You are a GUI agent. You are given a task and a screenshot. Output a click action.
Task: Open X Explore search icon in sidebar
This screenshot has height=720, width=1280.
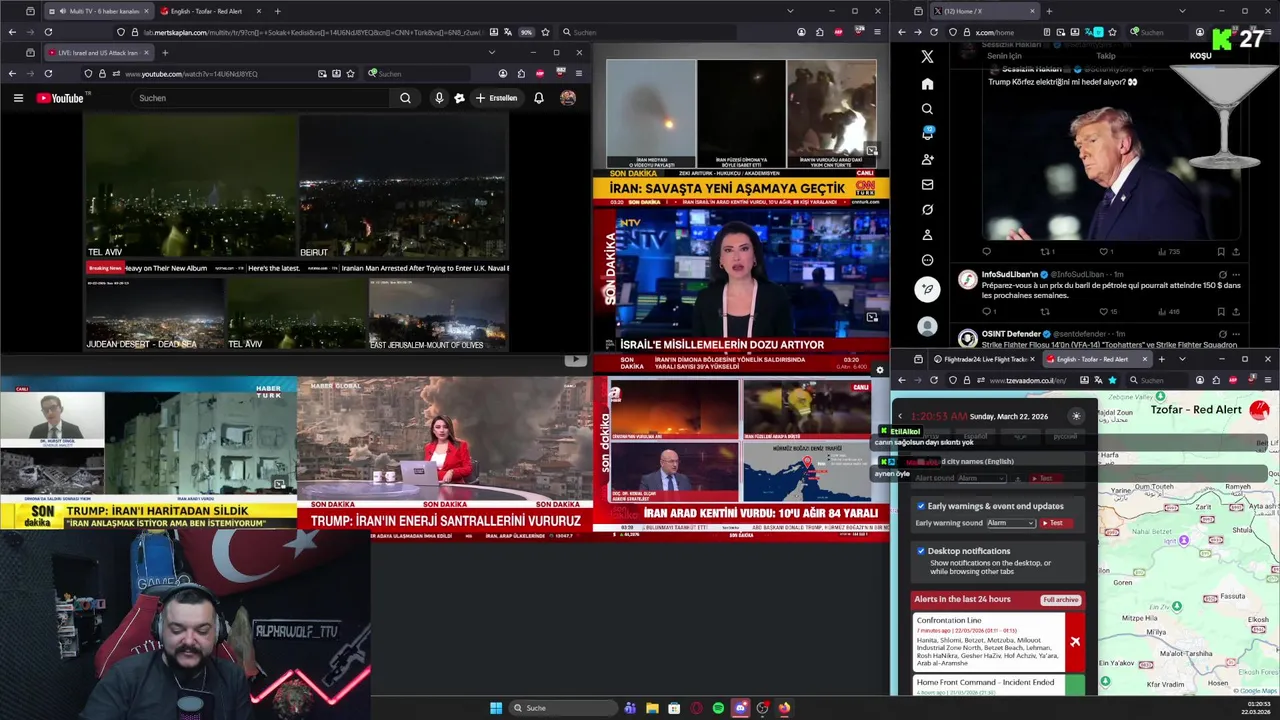927,109
